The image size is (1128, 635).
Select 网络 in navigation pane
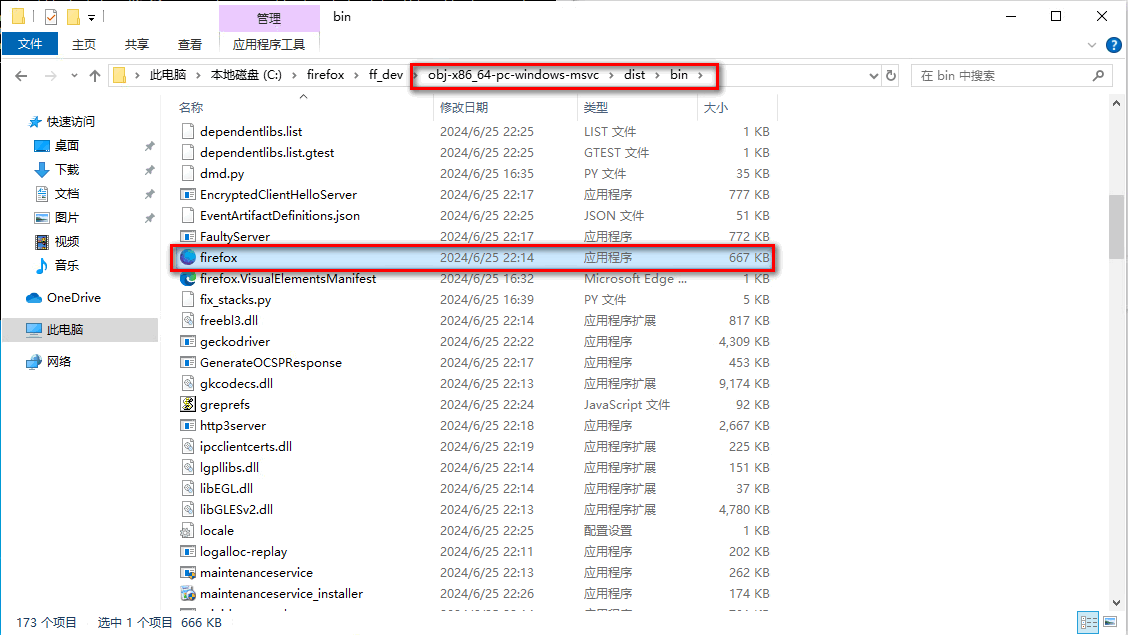pyautogui.click(x=59, y=362)
